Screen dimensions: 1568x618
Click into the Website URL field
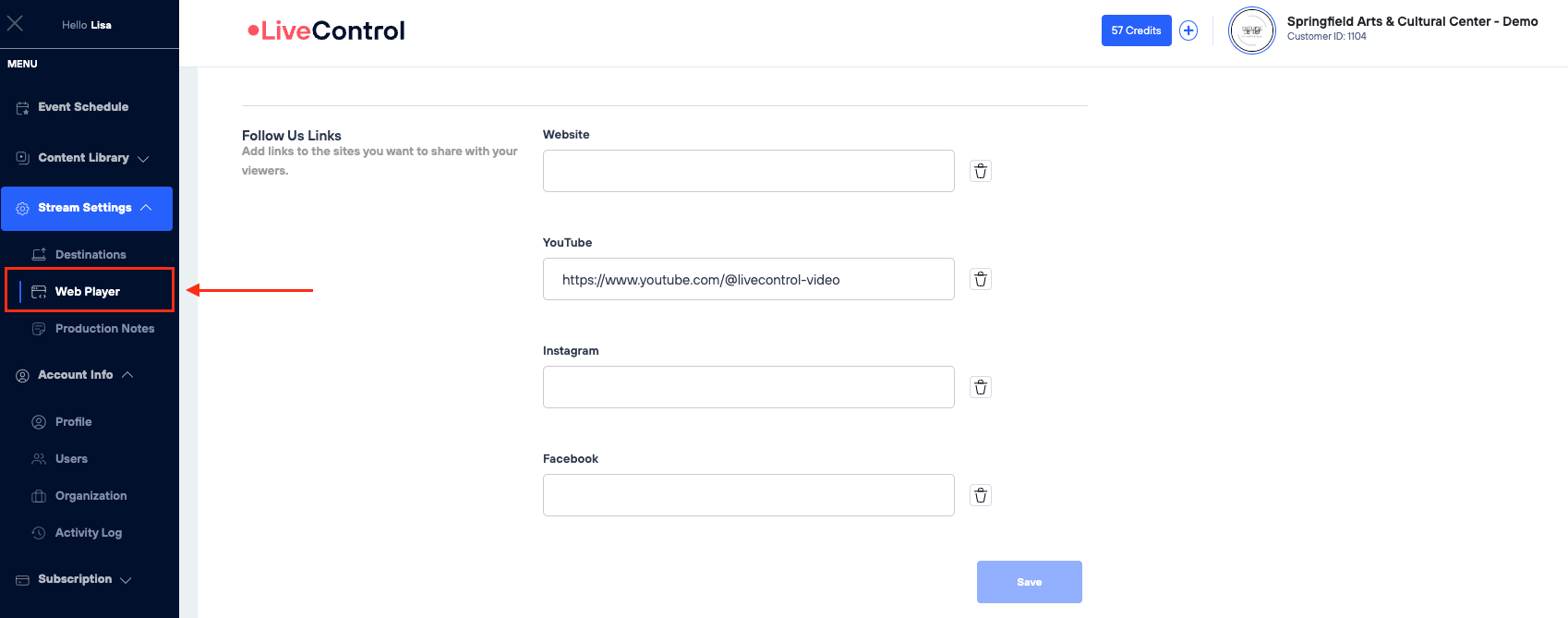pos(748,171)
